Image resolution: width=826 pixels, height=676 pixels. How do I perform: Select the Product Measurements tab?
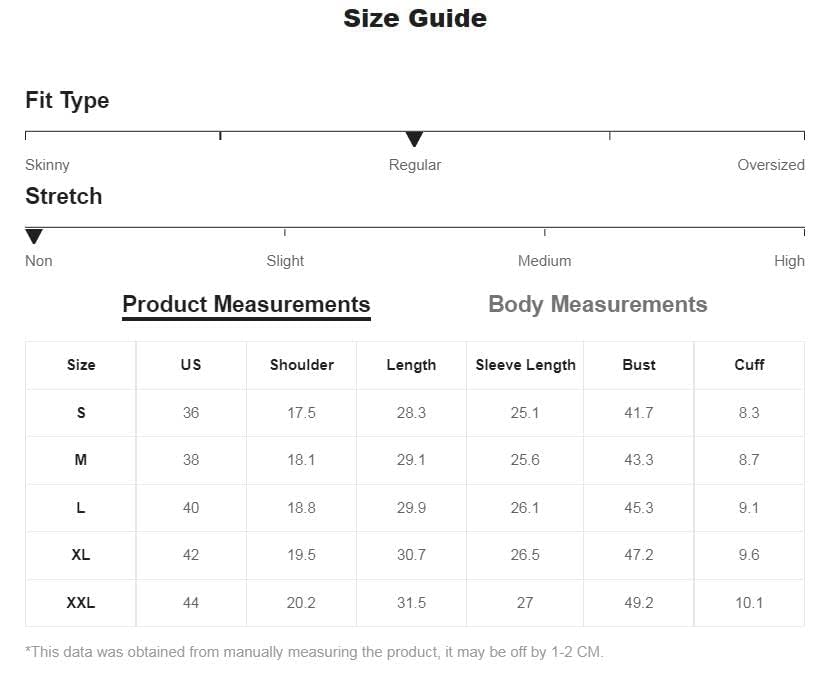point(246,305)
